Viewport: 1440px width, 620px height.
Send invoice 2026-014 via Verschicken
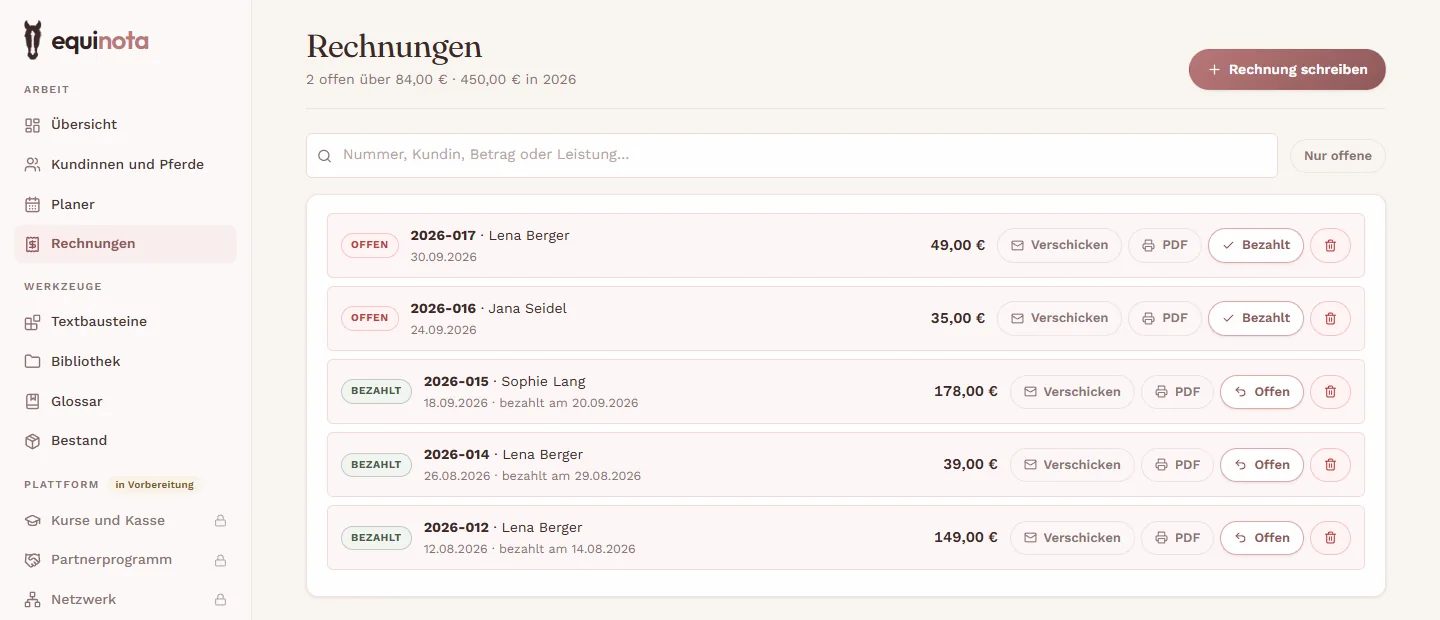pyautogui.click(x=1072, y=465)
